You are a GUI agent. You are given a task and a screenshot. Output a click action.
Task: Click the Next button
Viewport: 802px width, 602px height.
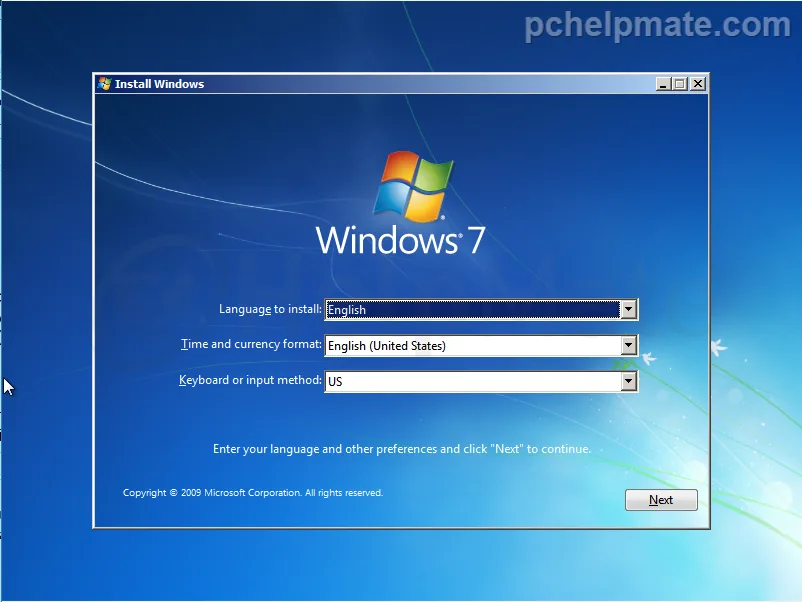pyautogui.click(x=661, y=500)
